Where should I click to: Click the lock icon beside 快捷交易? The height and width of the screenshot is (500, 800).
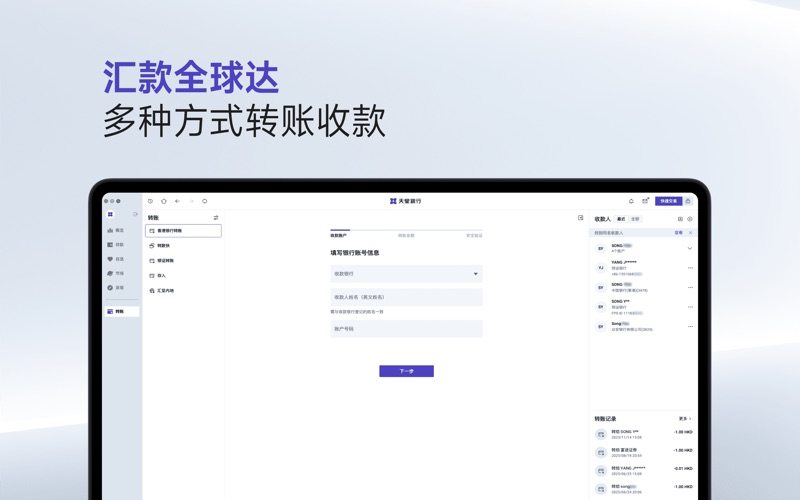pyautogui.click(x=688, y=201)
